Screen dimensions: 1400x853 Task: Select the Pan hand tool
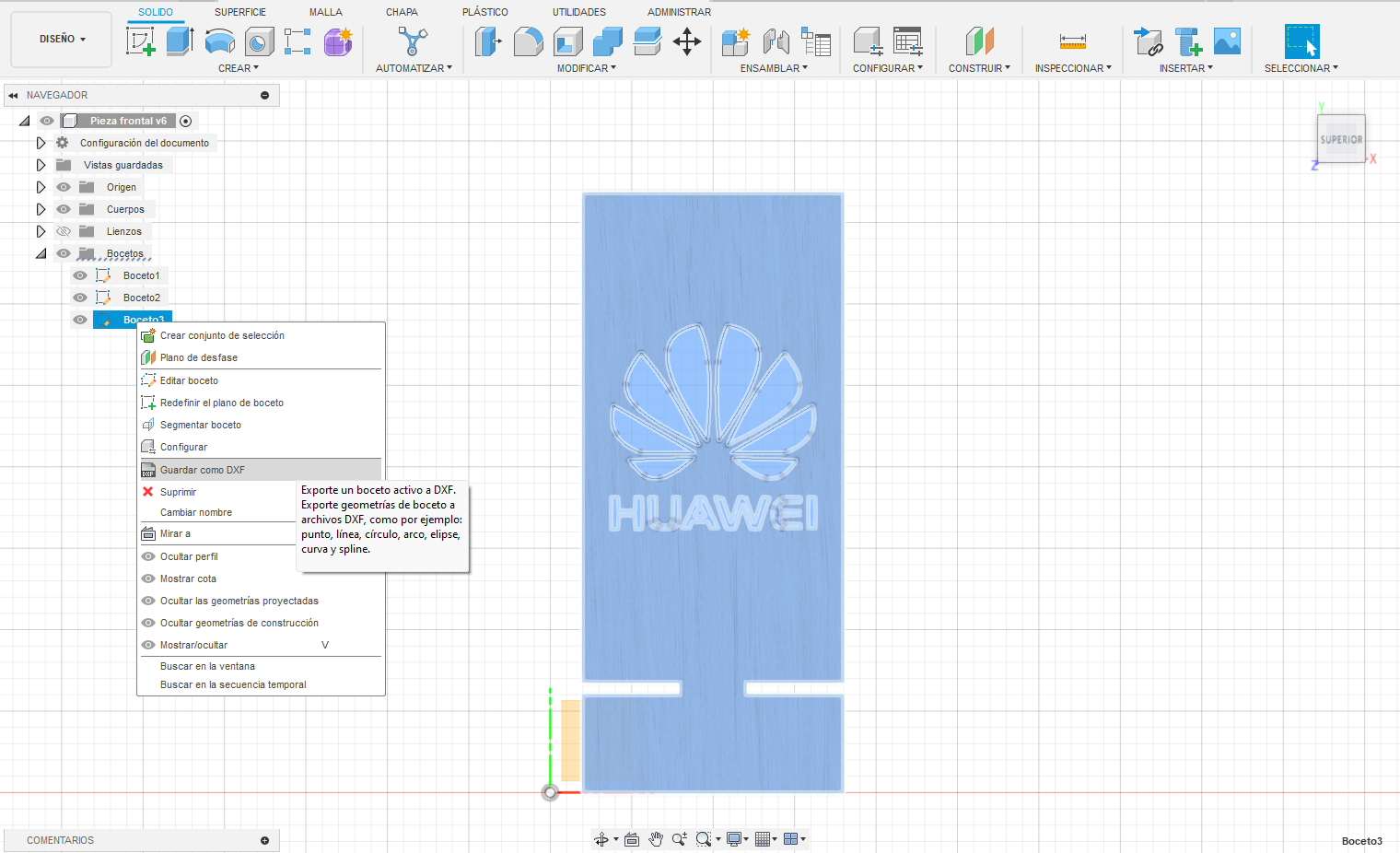(x=656, y=839)
